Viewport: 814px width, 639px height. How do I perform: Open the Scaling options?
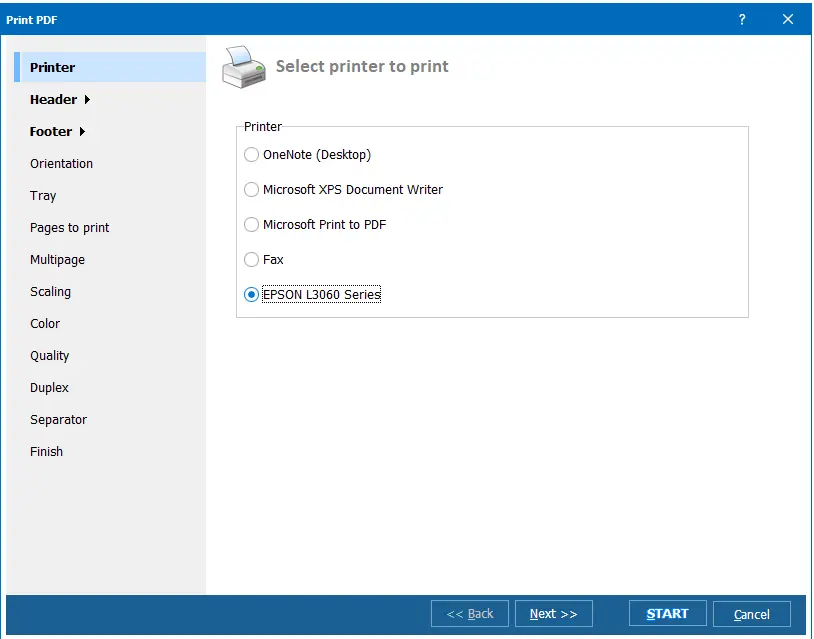coord(50,291)
